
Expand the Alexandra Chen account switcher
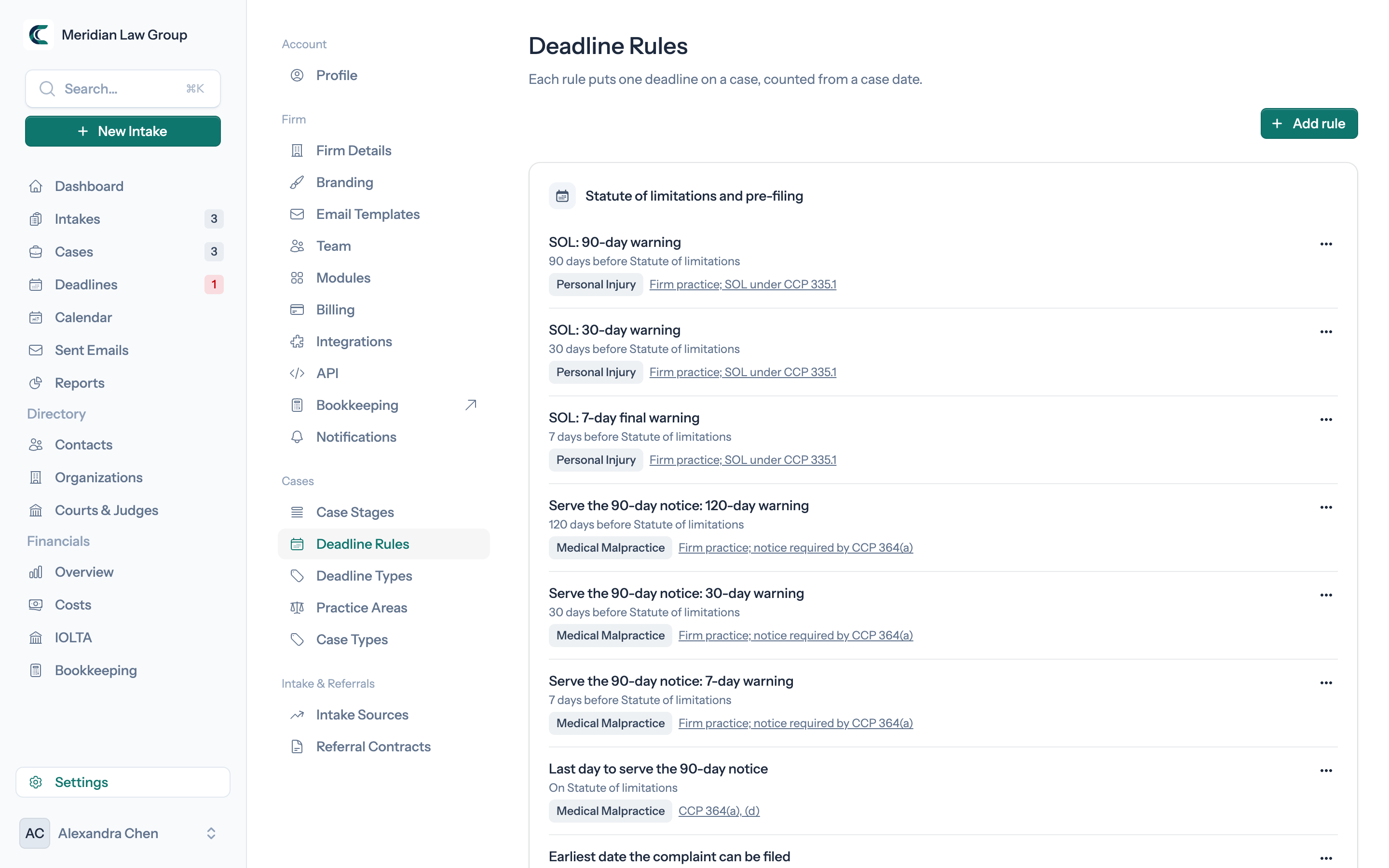point(211,833)
